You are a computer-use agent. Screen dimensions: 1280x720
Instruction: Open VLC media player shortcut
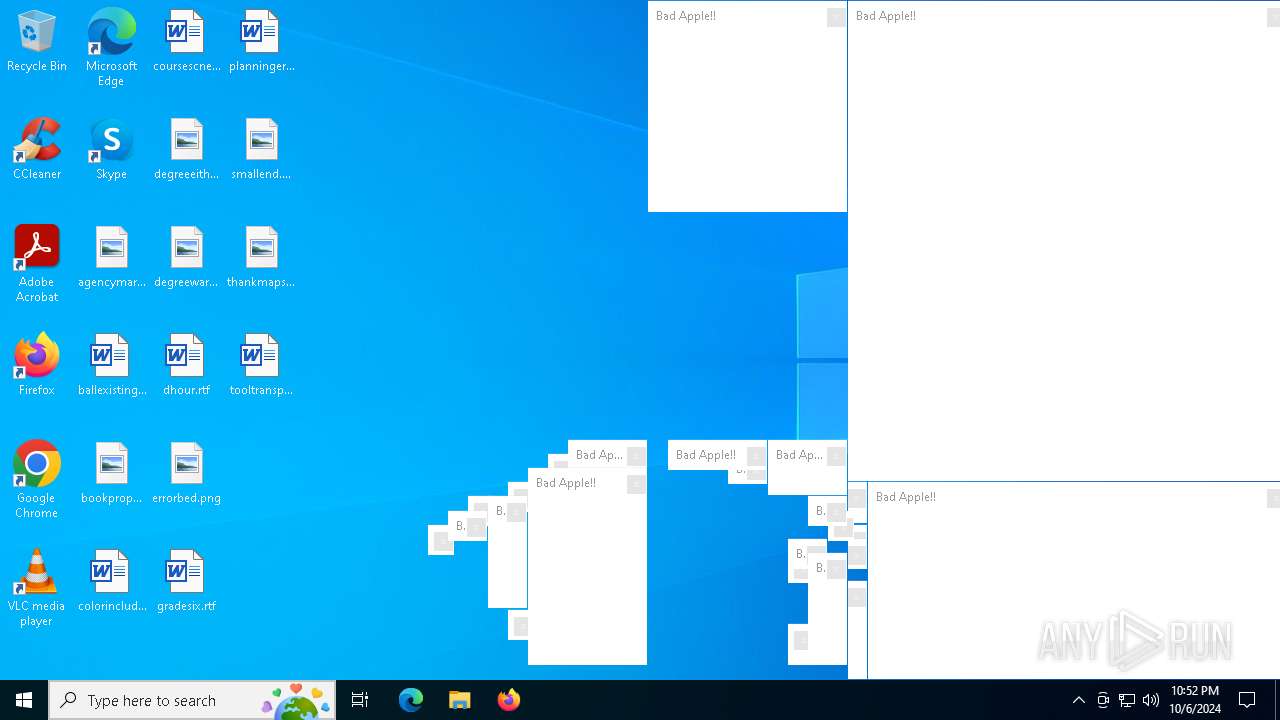37,588
